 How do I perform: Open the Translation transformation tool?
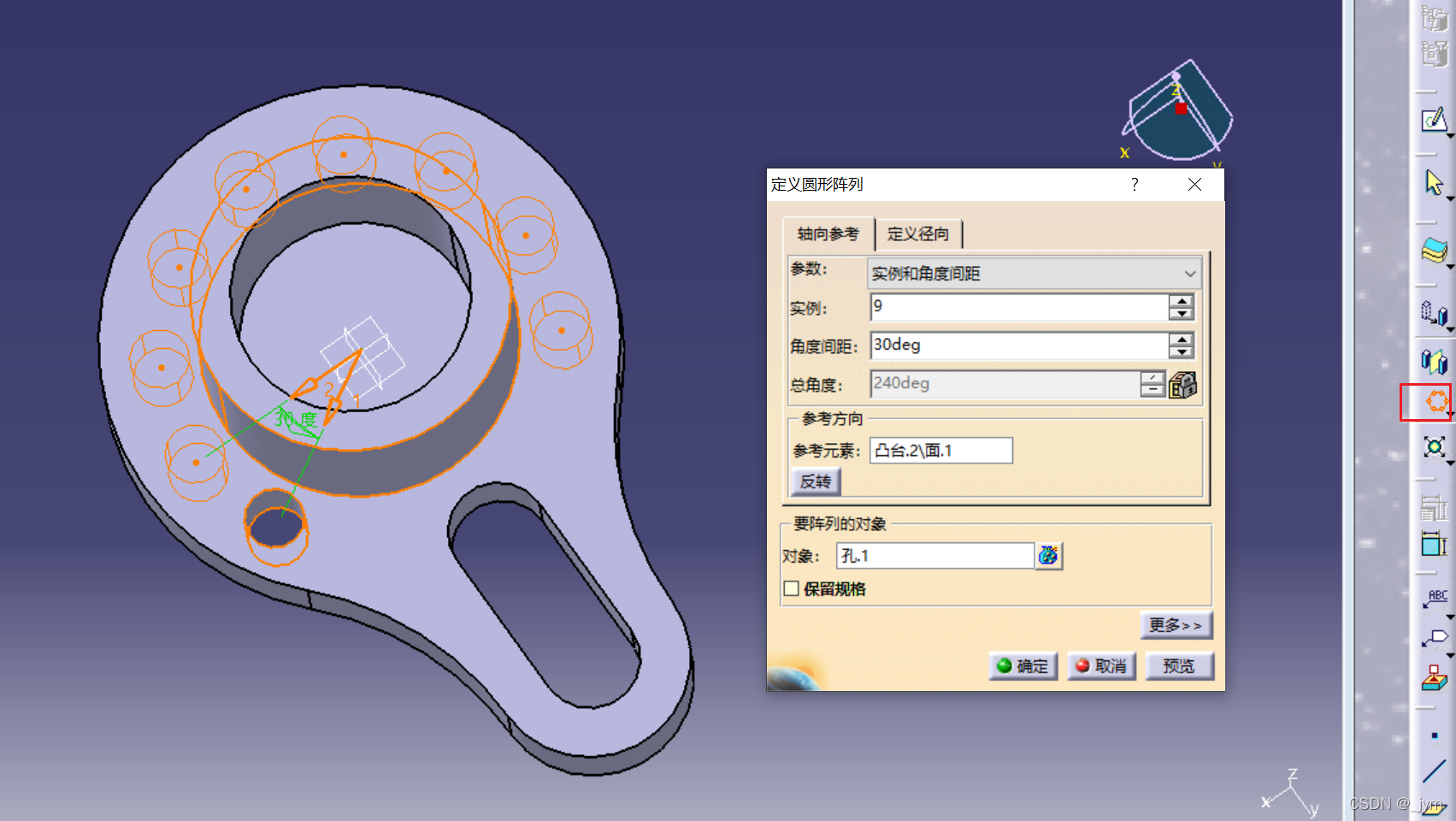coord(1435,313)
